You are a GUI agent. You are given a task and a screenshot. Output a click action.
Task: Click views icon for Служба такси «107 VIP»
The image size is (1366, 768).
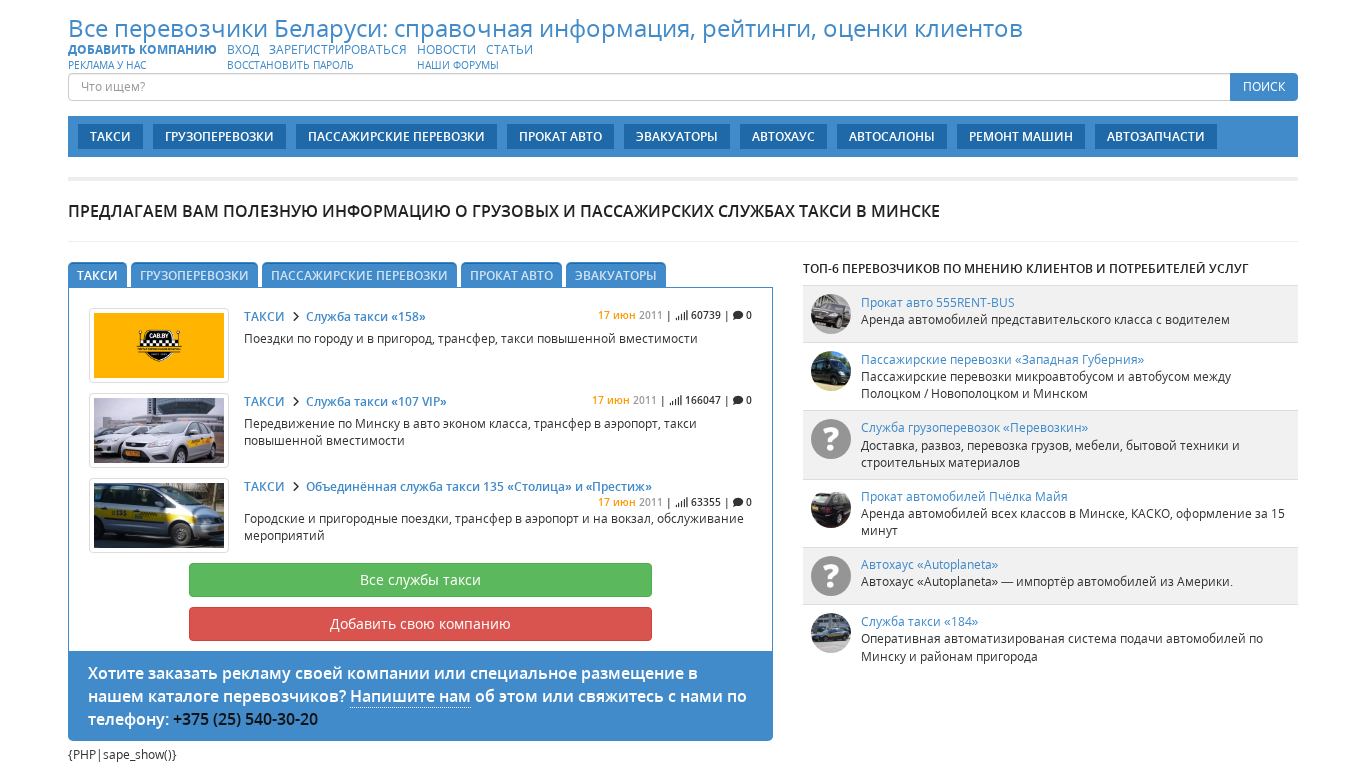point(676,400)
